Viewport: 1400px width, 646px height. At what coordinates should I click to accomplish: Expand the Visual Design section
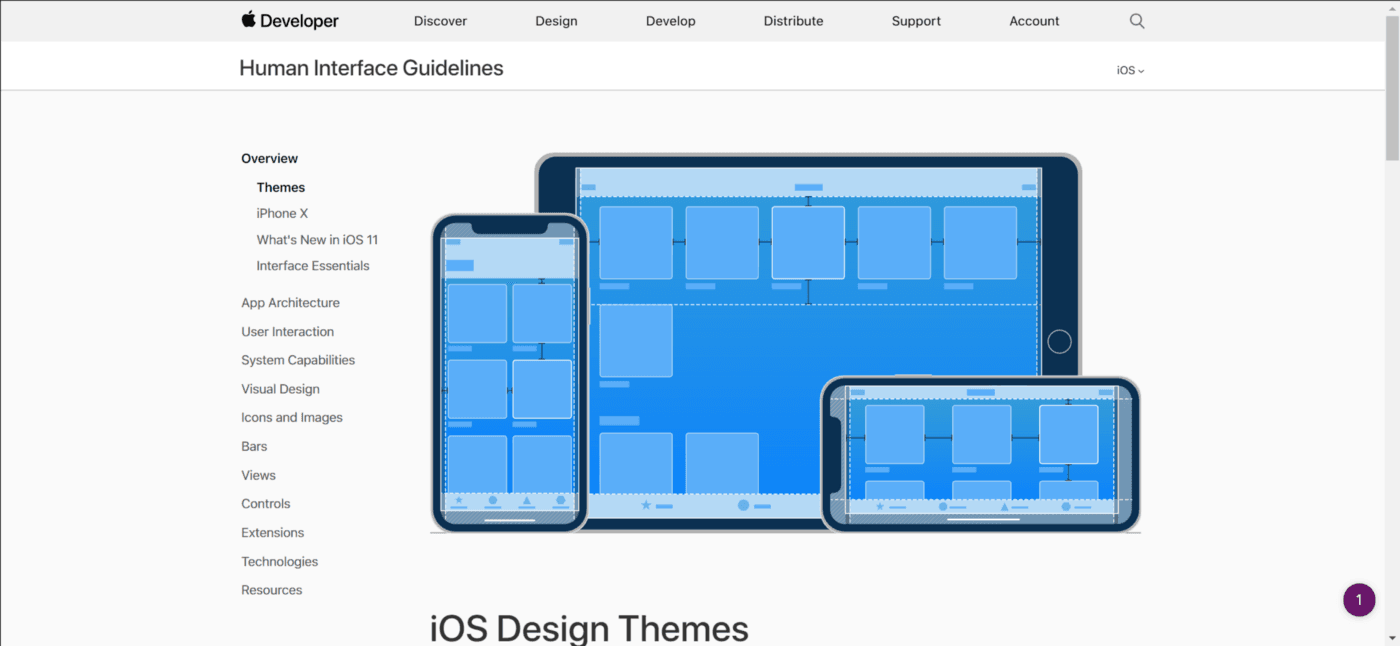point(280,389)
